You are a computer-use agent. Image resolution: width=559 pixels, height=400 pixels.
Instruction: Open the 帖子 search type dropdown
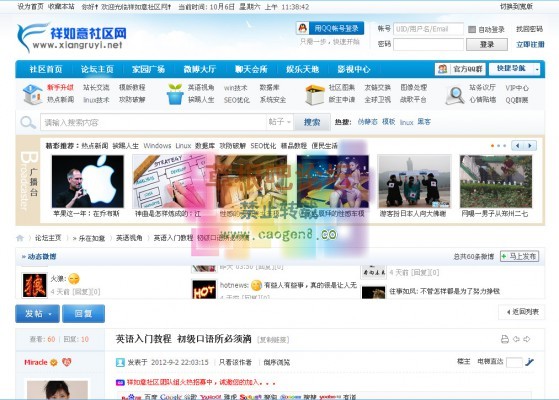click(280, 122)
